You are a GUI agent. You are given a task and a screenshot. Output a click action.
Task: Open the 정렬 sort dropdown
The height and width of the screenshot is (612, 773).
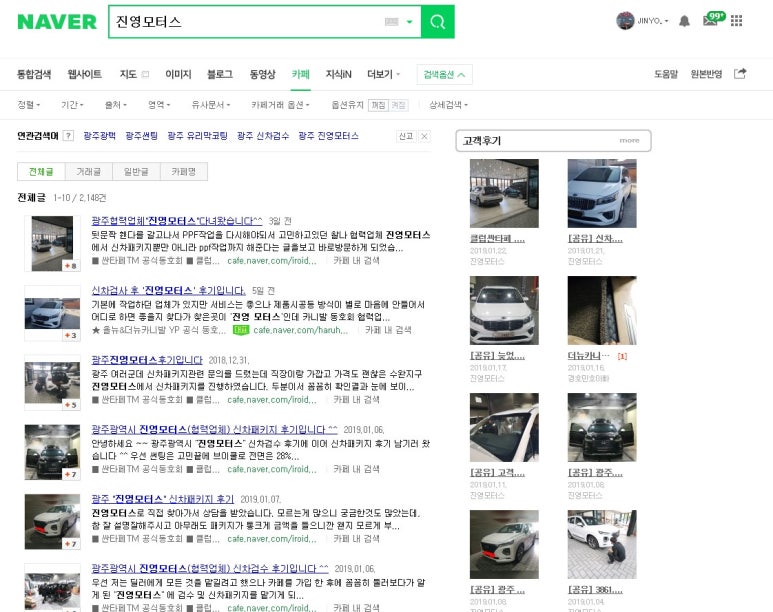[x=29, y=105]
